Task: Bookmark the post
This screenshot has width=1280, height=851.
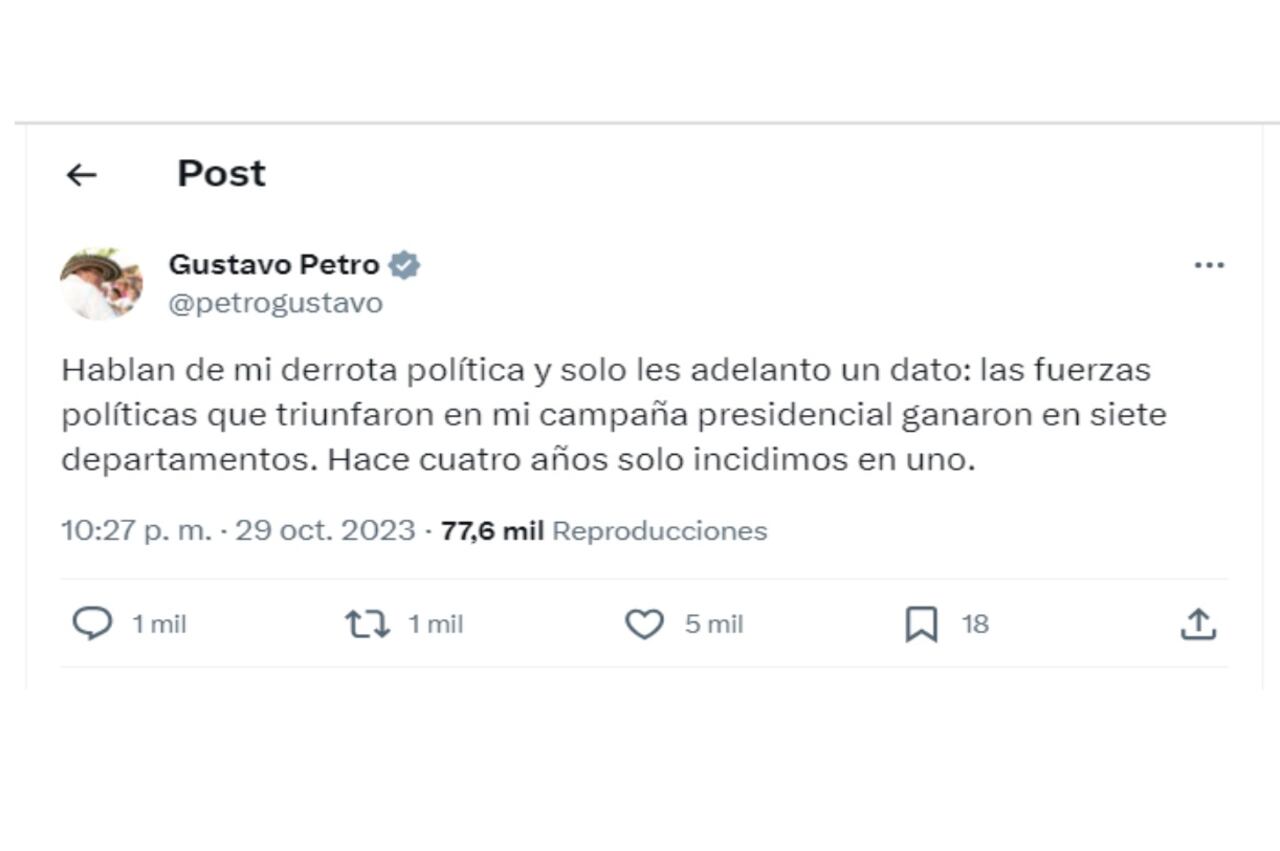Action: [x=923, y=624]
